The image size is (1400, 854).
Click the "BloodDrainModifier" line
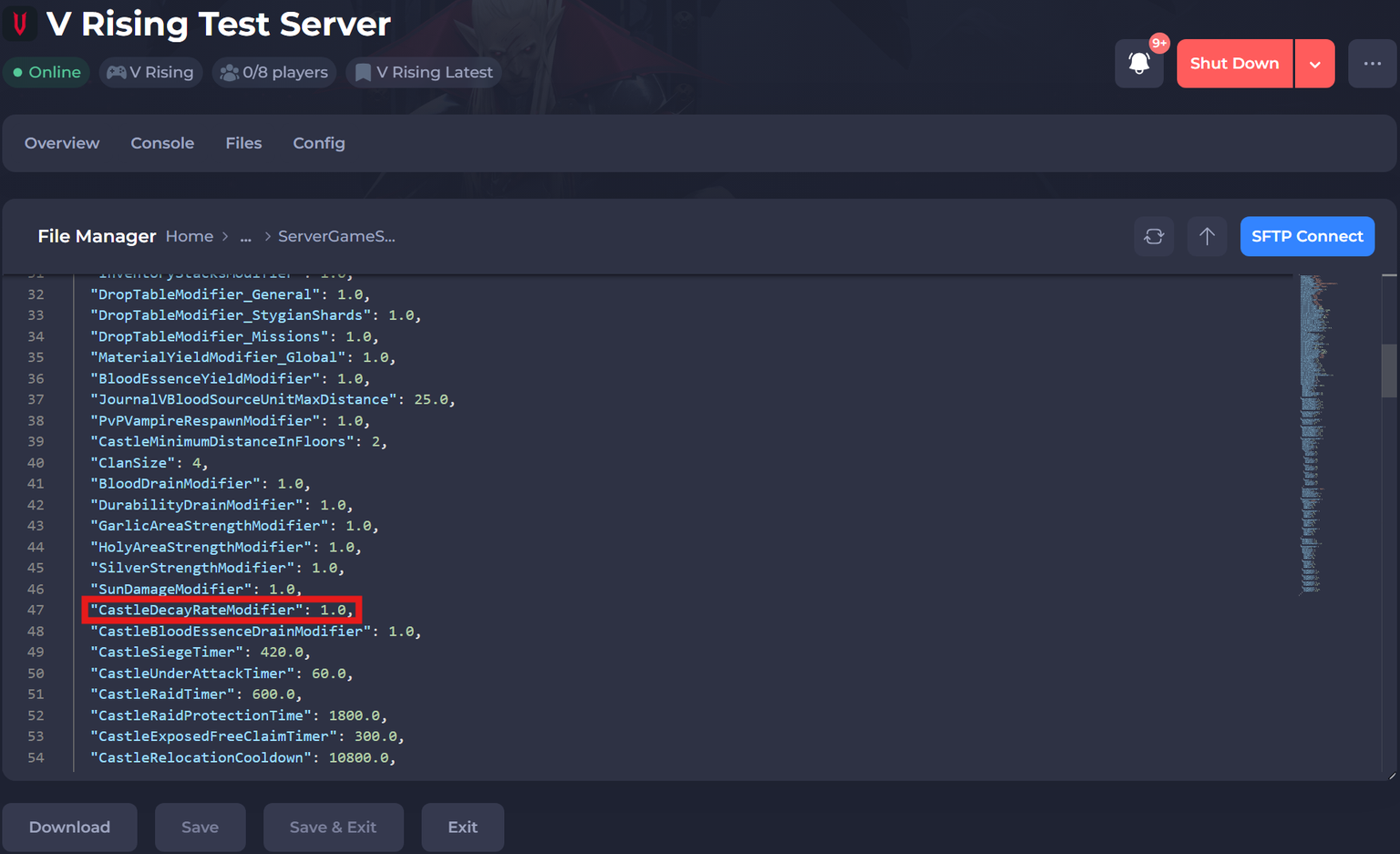tap(201, 483)
